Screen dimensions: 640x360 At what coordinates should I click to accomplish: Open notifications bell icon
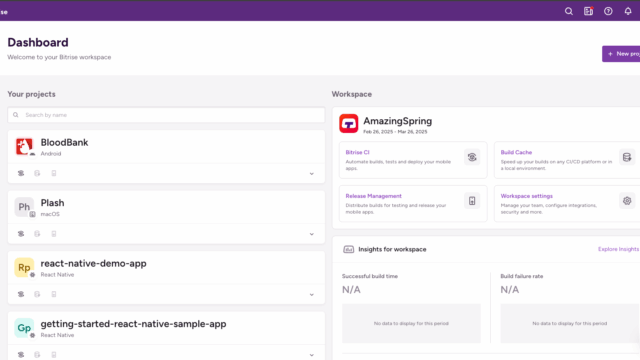click(628, 11)
